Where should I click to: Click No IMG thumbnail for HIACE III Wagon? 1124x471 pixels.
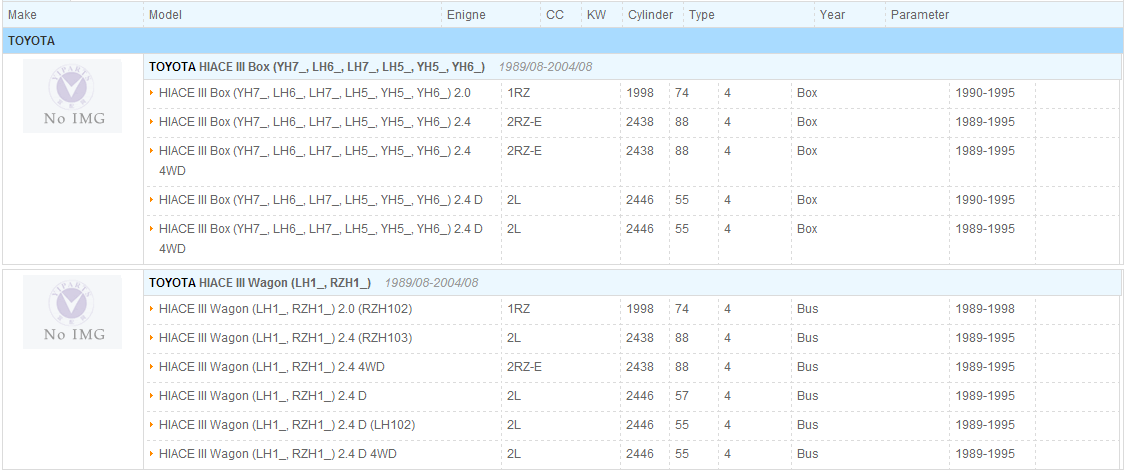(x=72, y=312)
